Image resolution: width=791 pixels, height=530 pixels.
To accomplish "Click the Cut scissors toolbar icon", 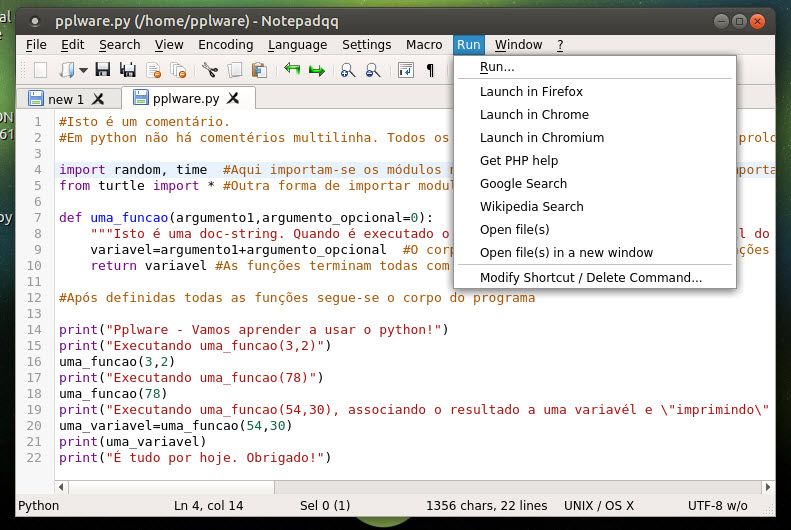I will pos(210,70).
